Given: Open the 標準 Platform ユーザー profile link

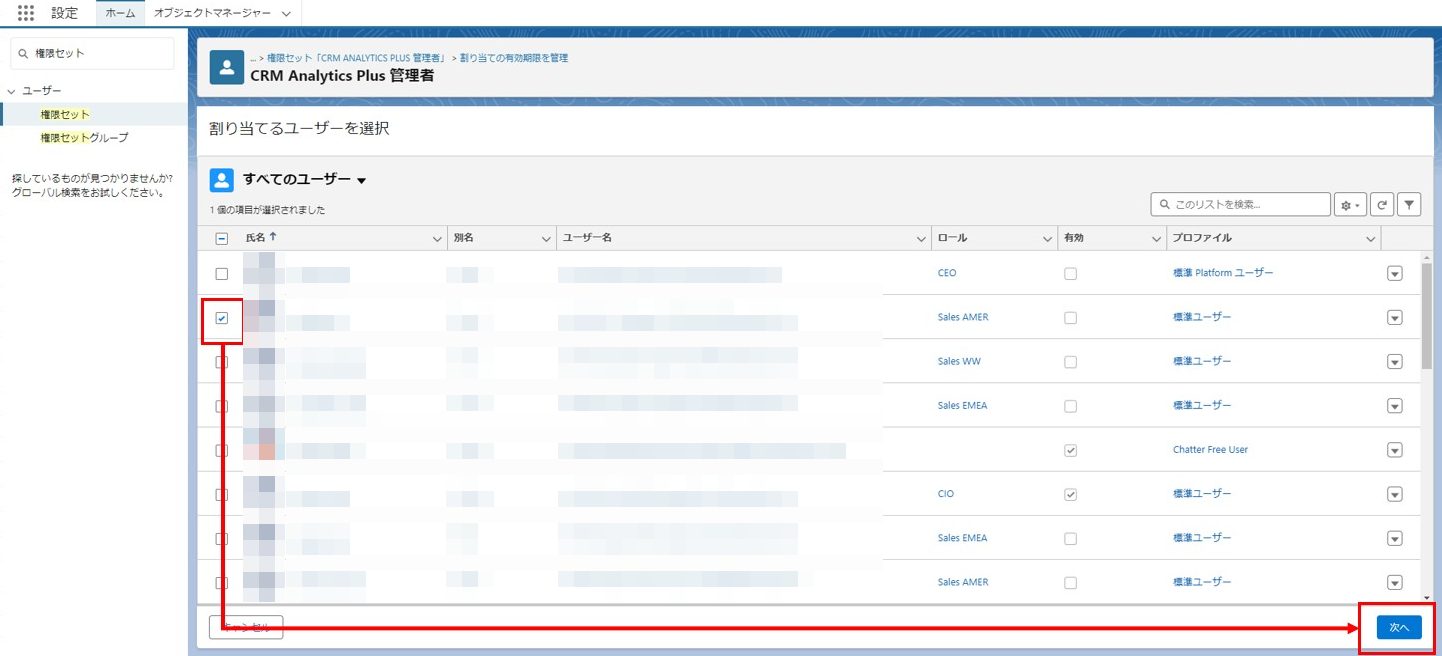Looking at the screenshot, I should (x=1223, y=273).
